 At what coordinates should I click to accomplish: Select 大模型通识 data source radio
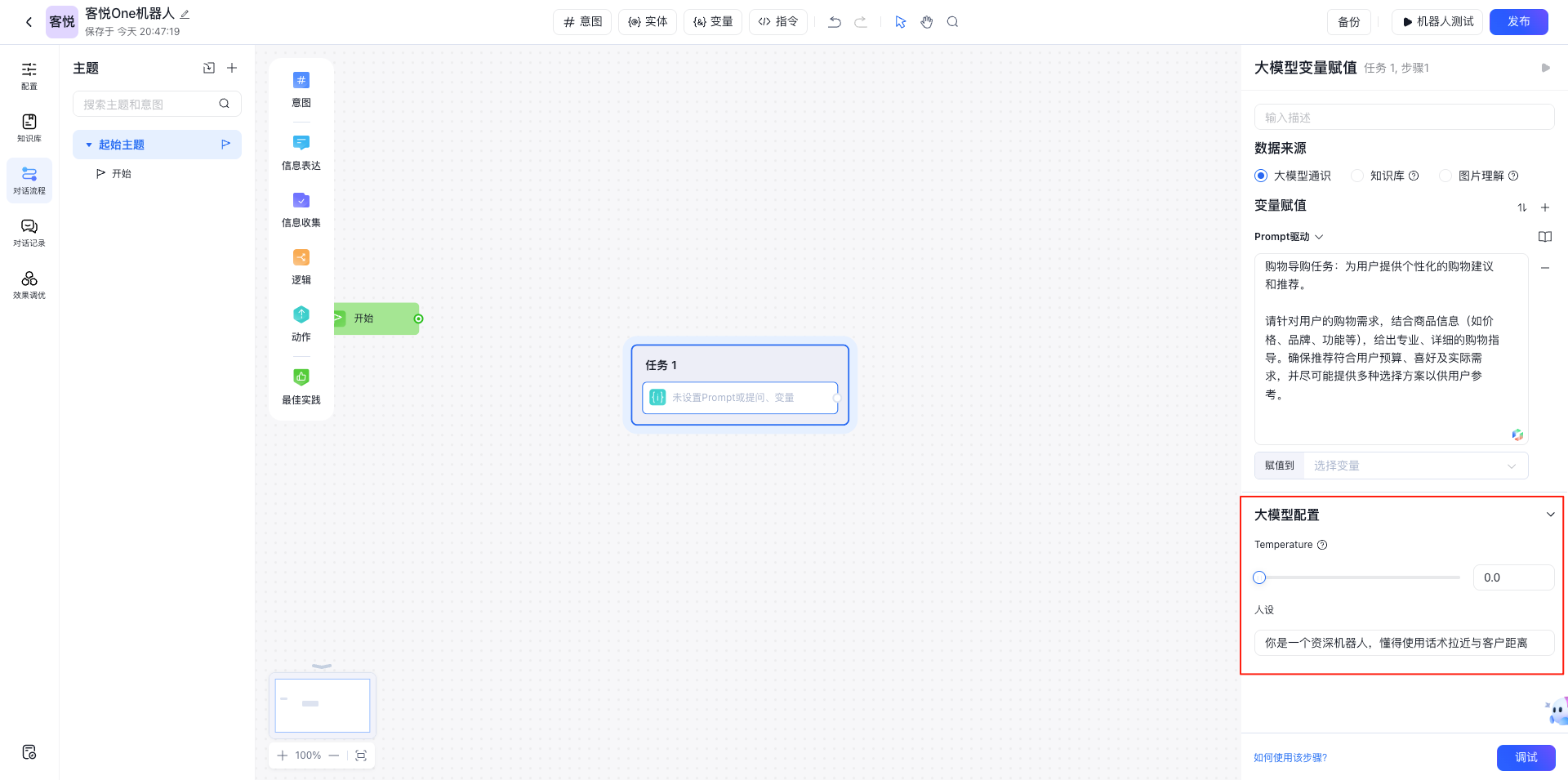pyautogui.click(x=1261, y=176)
